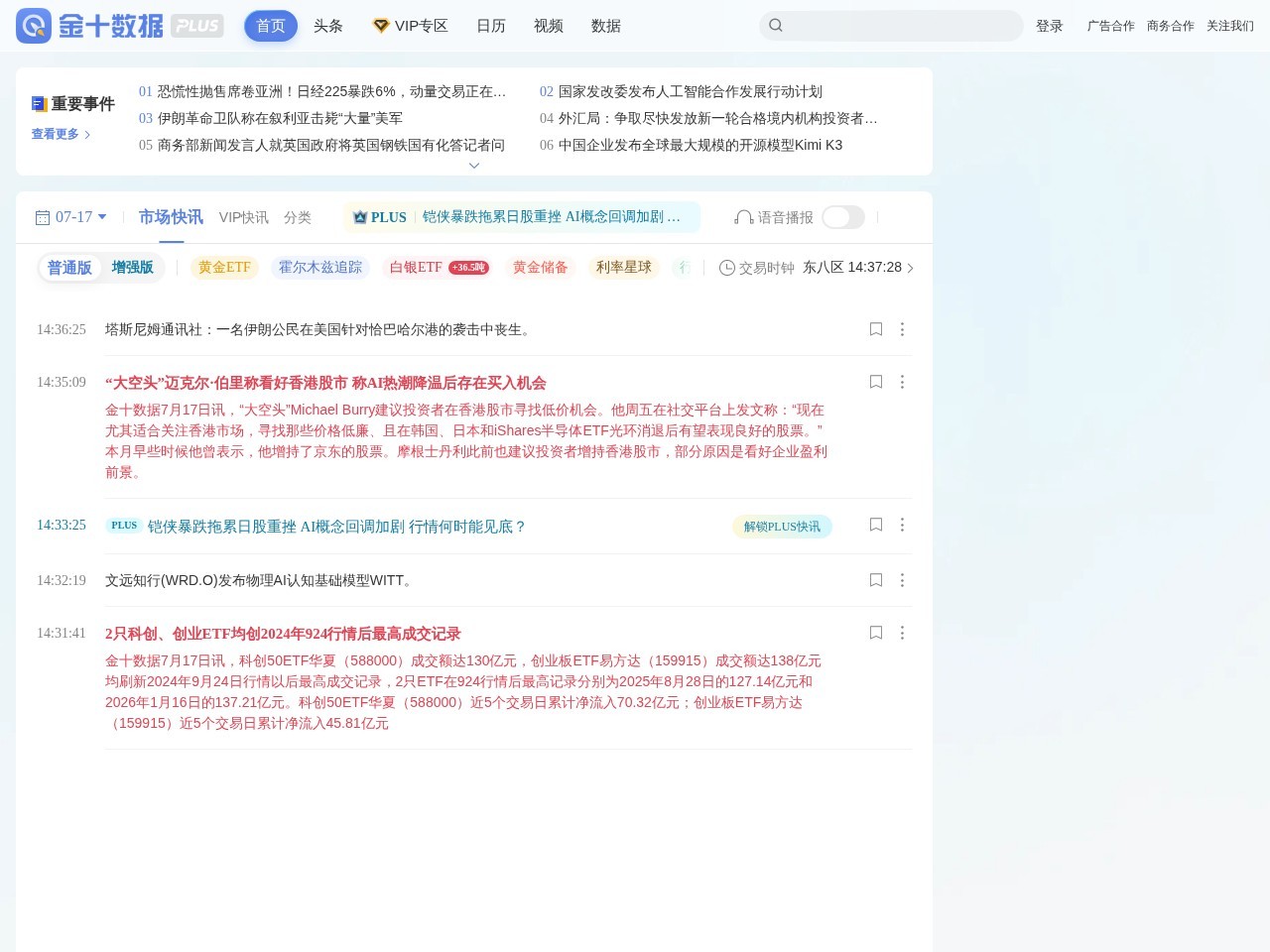This screenshot has width=1270, height=952.
Task: Open the 头条 navigation tab
Action: click(x=328, y=26)
